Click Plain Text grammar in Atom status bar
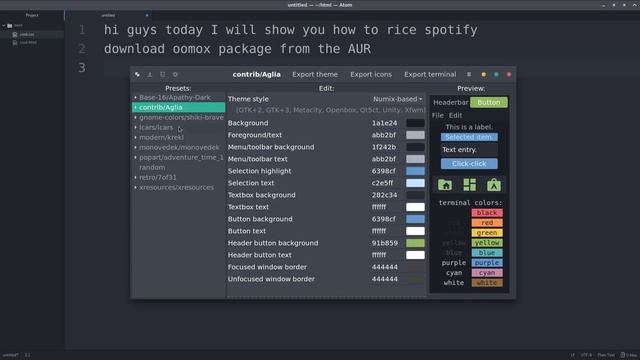The image size is (640, 360). (606, 355)
